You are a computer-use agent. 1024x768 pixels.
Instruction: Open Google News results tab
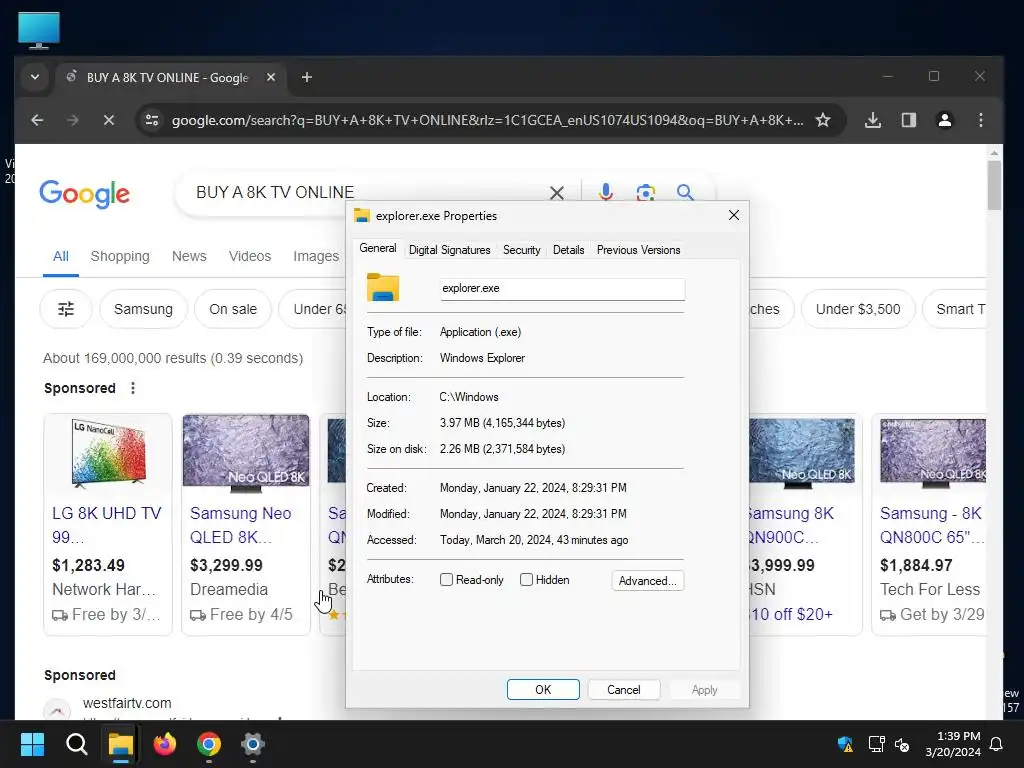(x=189, y=256)
